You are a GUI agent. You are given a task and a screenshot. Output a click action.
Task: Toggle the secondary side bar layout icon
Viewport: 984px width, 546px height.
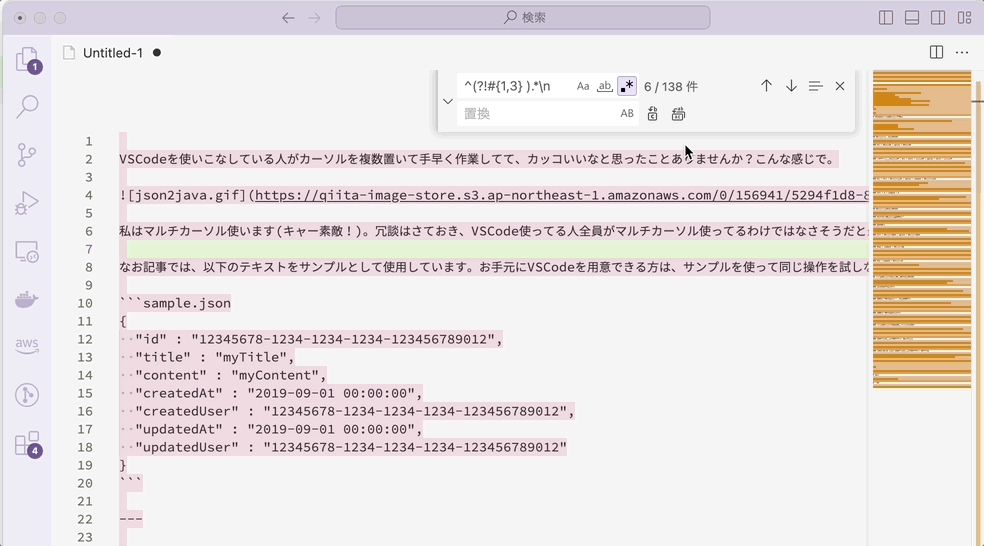coord(938,18)
